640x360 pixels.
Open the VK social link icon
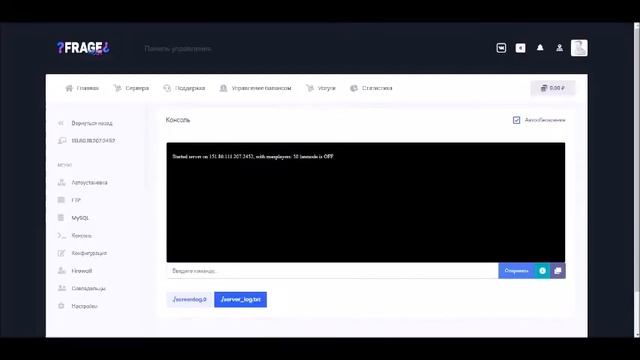point(501,48)
